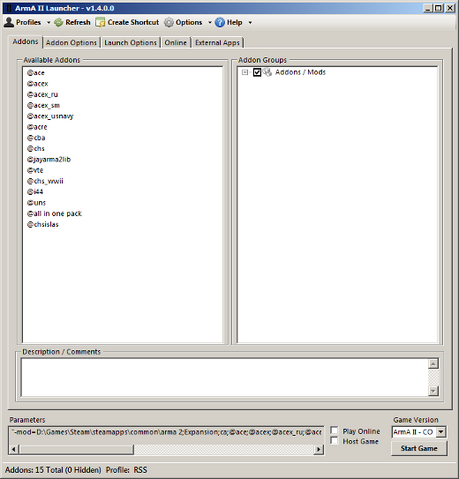This screenshot has height=479, width=459.
Task: Click the Addons: 15 Total status text
Action: pos(53,470)
